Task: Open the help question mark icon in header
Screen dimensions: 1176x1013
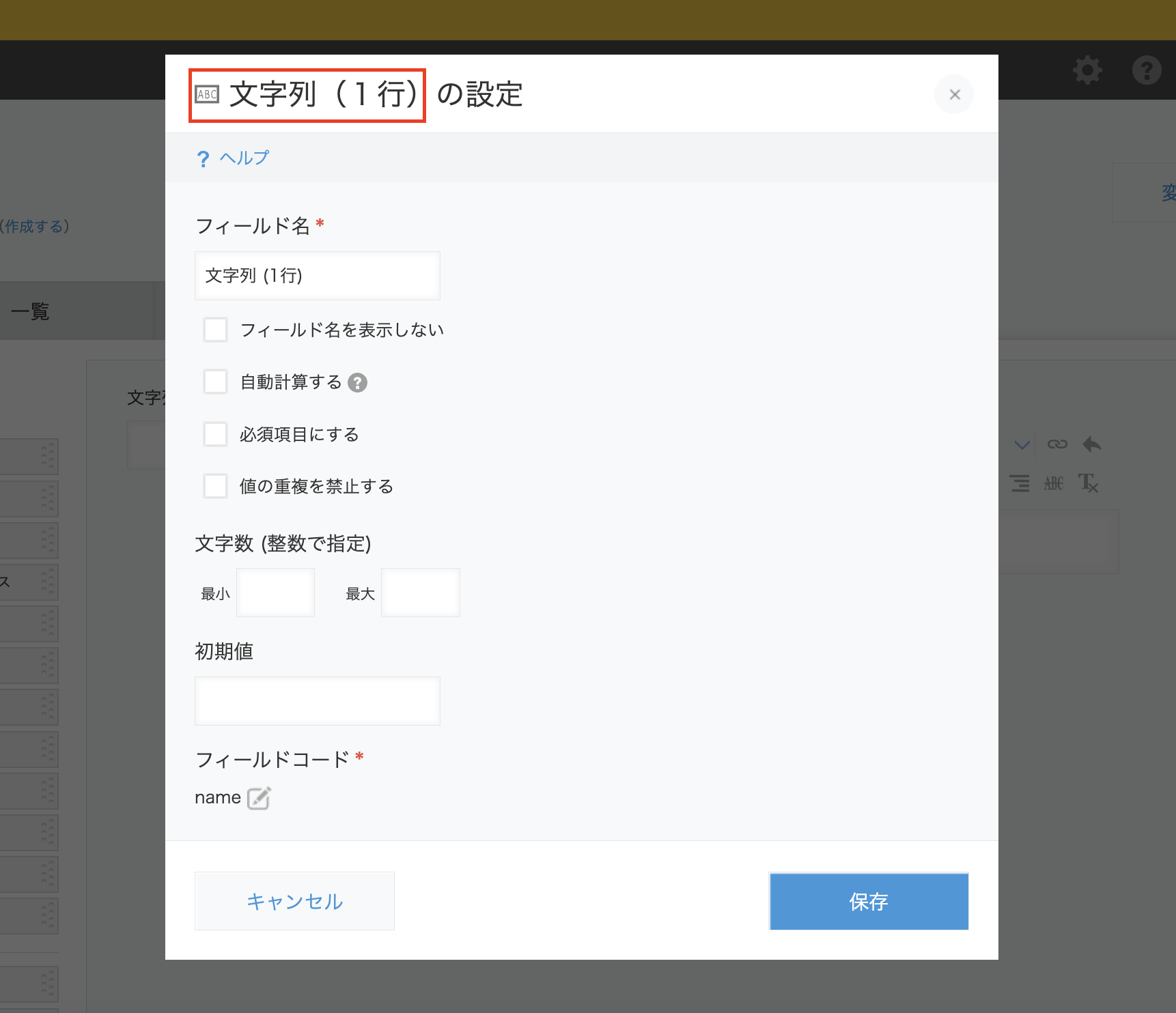Action: (x=1147, y=70)
